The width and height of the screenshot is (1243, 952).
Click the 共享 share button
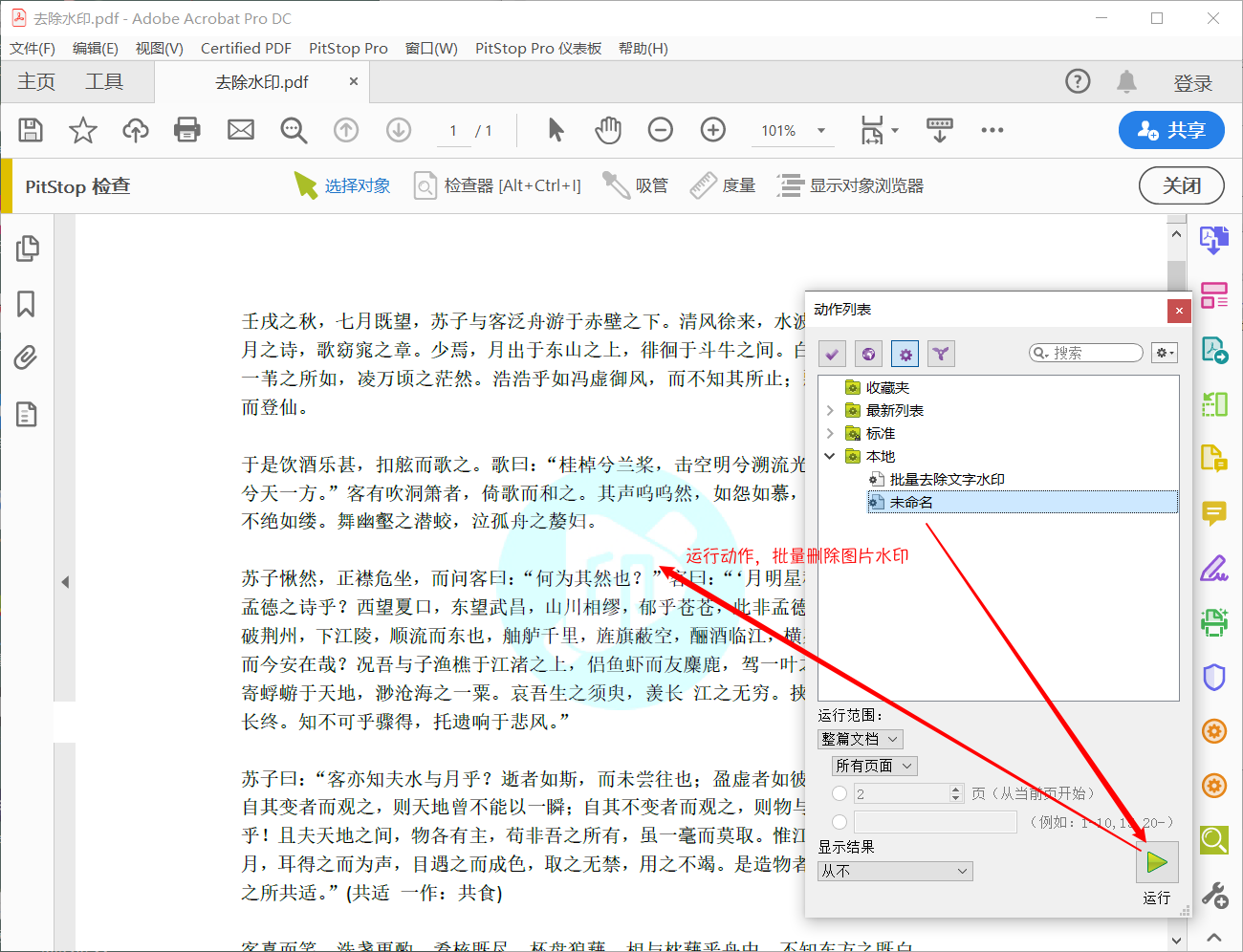tap(1171, 130)
